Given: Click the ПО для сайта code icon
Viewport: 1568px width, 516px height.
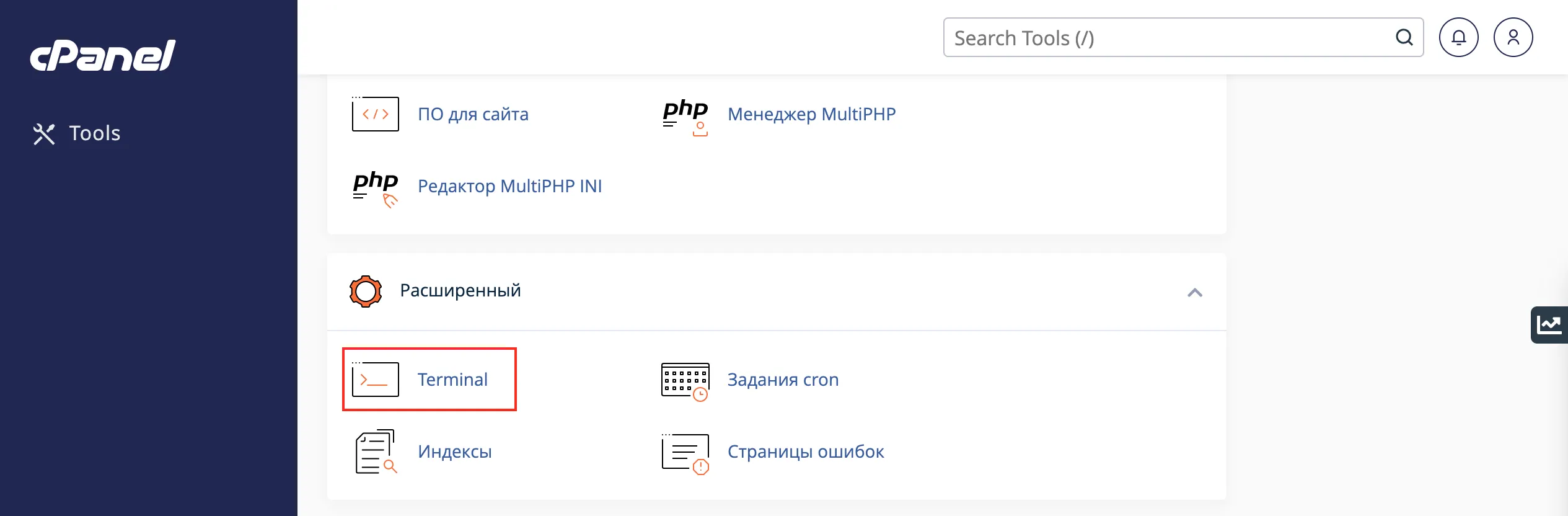Looking at the screenshot, I should [375, 114].
